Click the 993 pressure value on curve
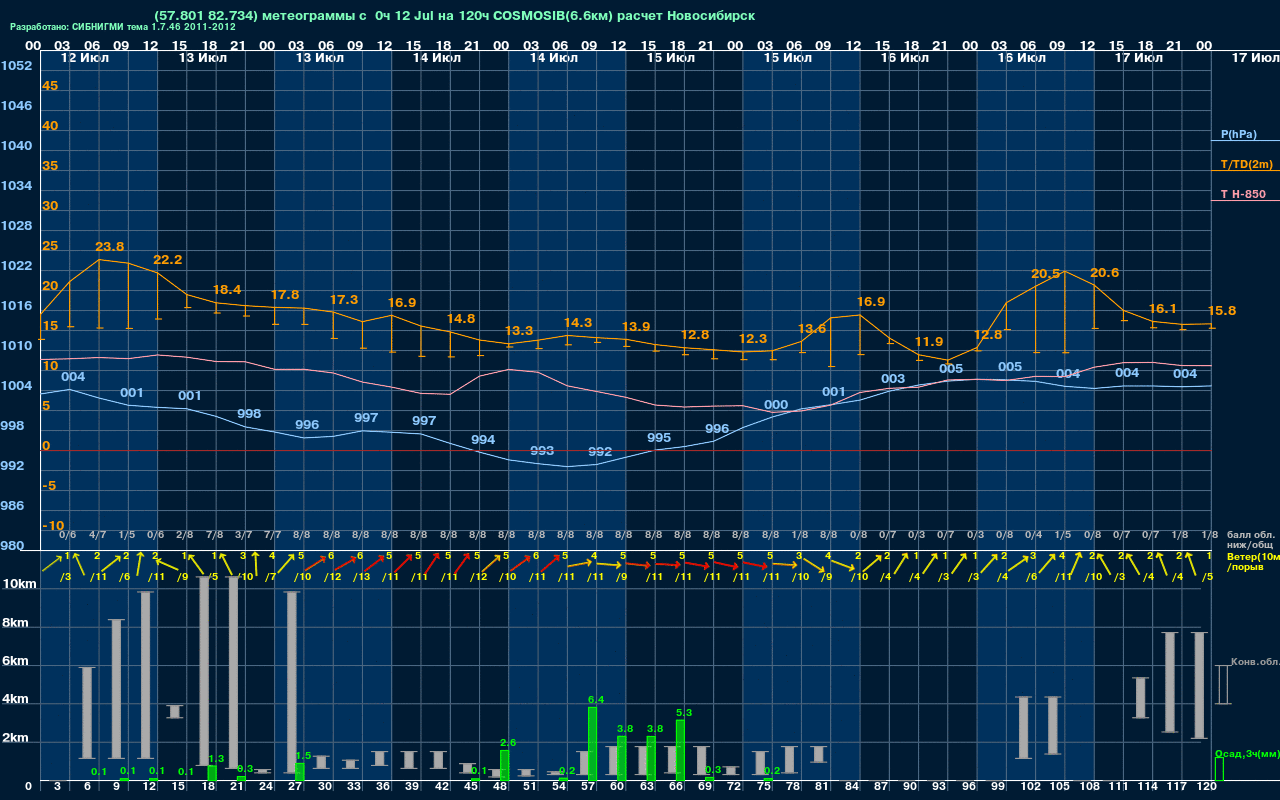The image size is (1280, 800). 541,450
